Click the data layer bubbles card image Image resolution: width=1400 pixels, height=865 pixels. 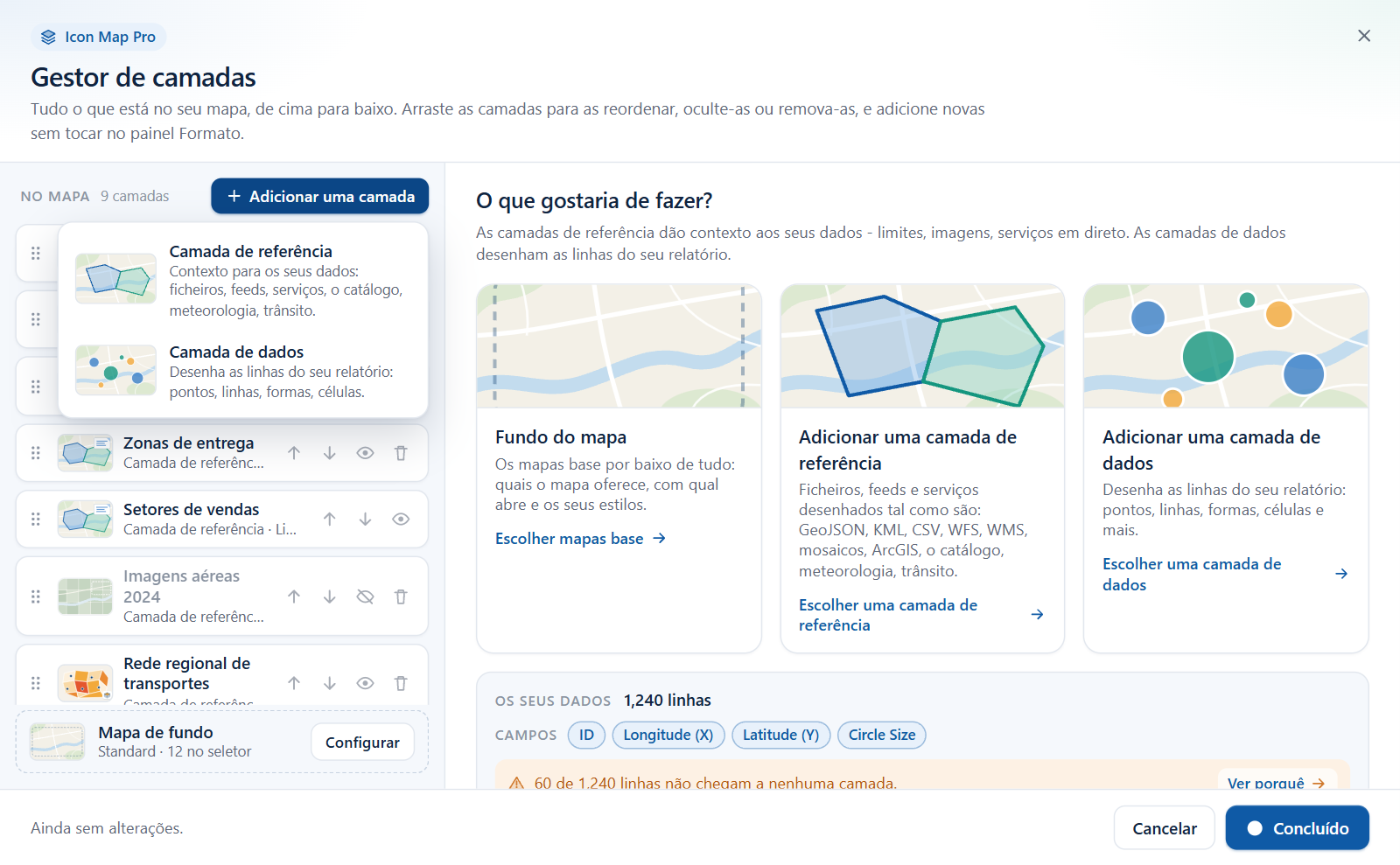click(1226, 346)
